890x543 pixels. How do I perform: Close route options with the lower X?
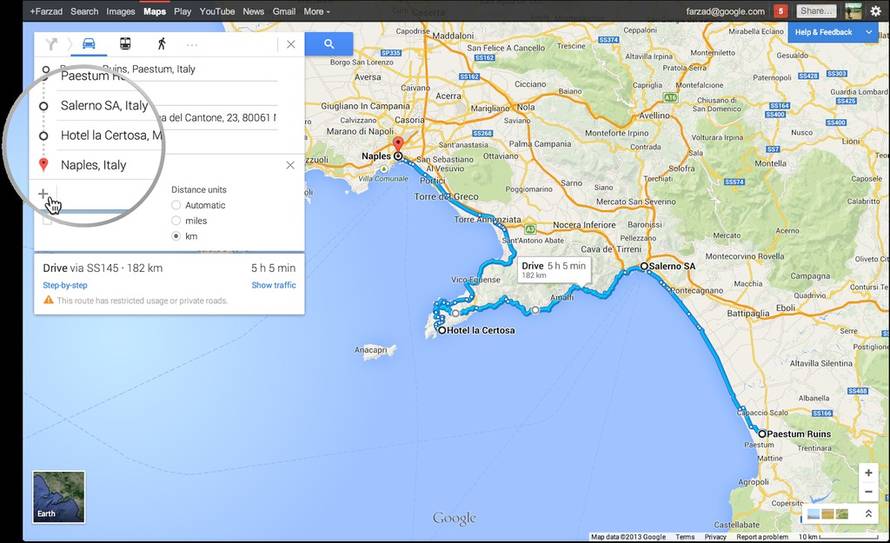pyautogui.click(x=290, y=165)
